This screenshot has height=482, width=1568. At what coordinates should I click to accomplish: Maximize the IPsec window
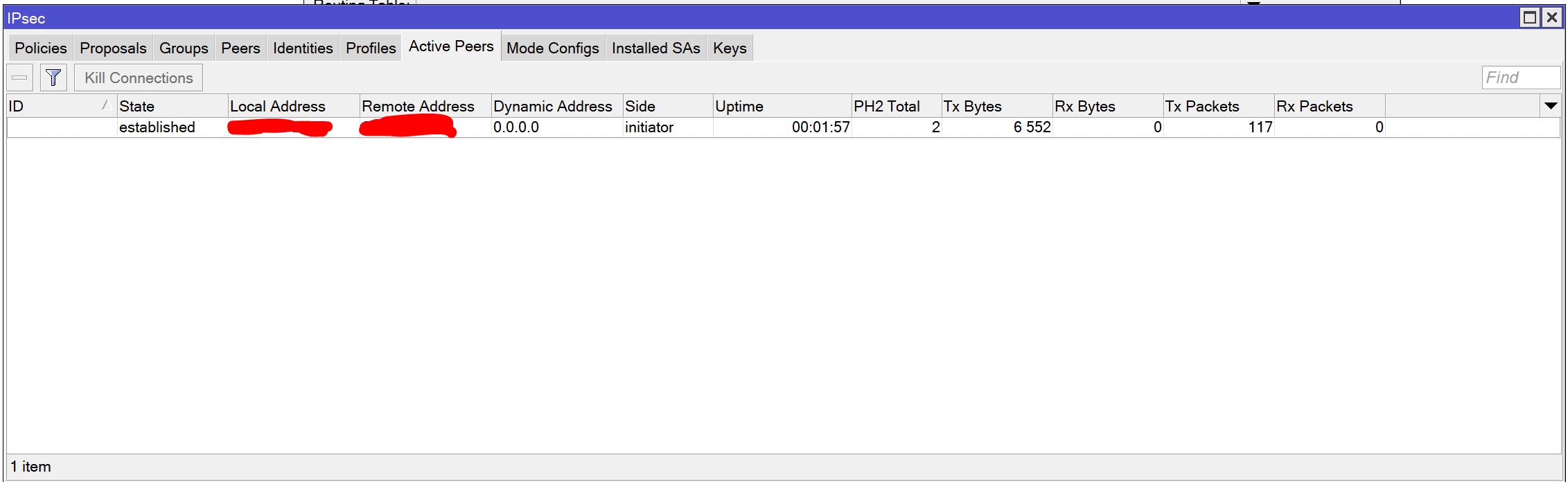coord(1530,18)
